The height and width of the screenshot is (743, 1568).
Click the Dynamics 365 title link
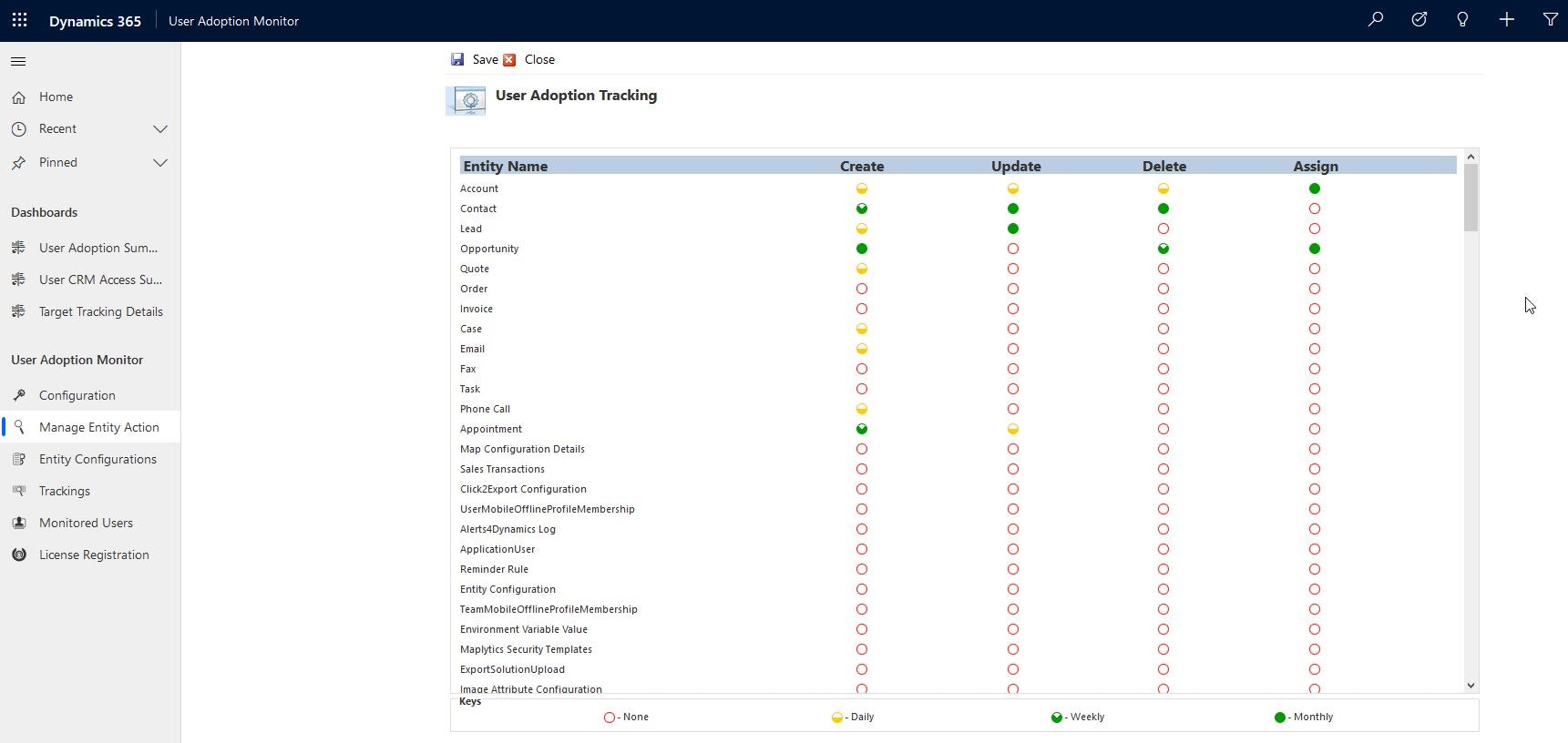95,21
